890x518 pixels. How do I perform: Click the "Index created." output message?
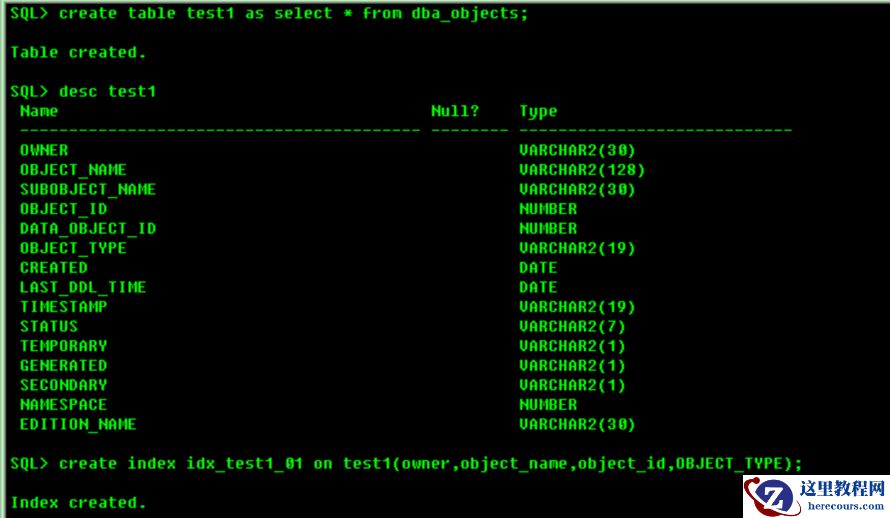click(x=78, y=502)
